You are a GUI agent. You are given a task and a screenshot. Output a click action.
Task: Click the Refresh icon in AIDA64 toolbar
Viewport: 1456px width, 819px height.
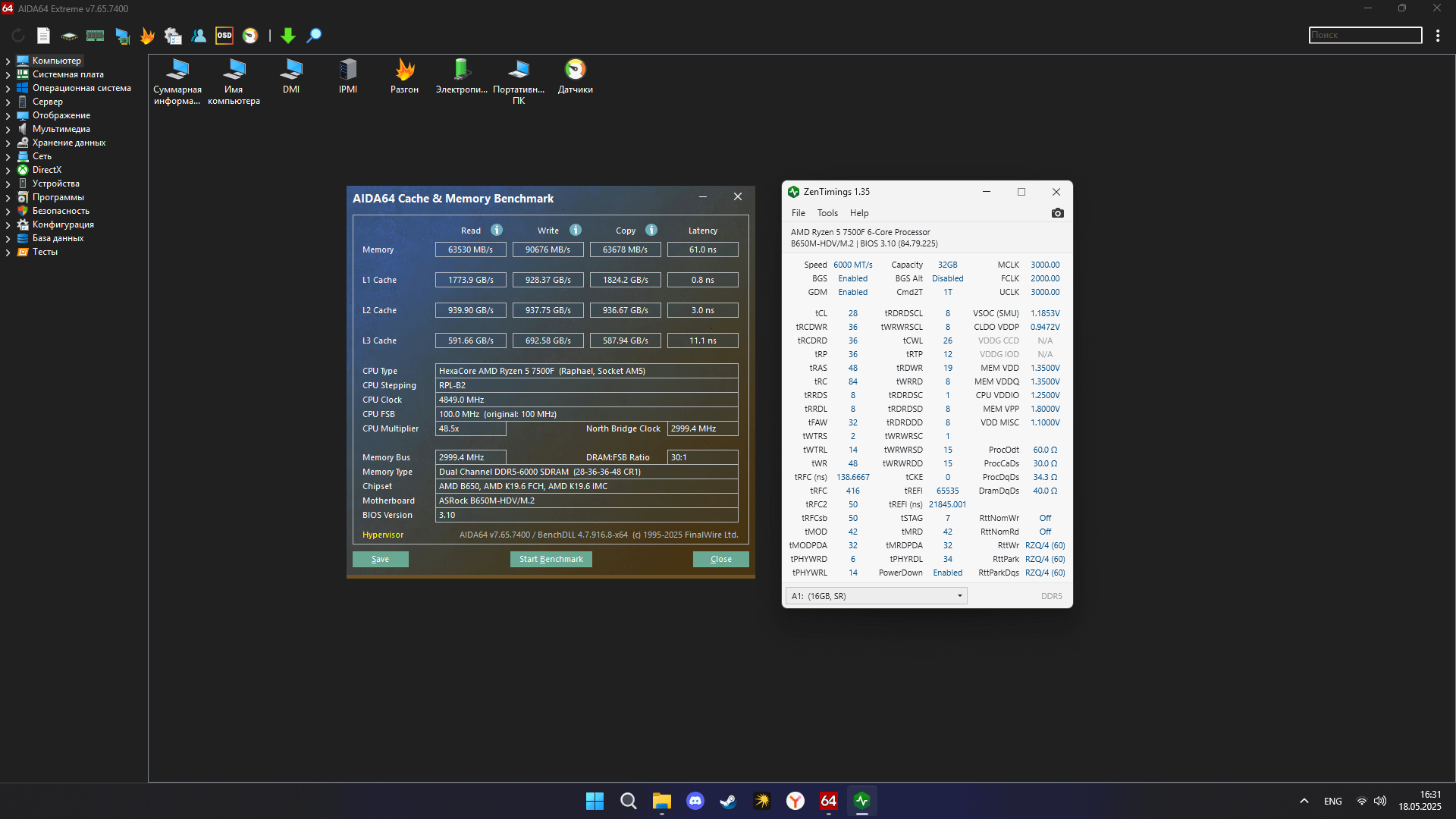18,36
